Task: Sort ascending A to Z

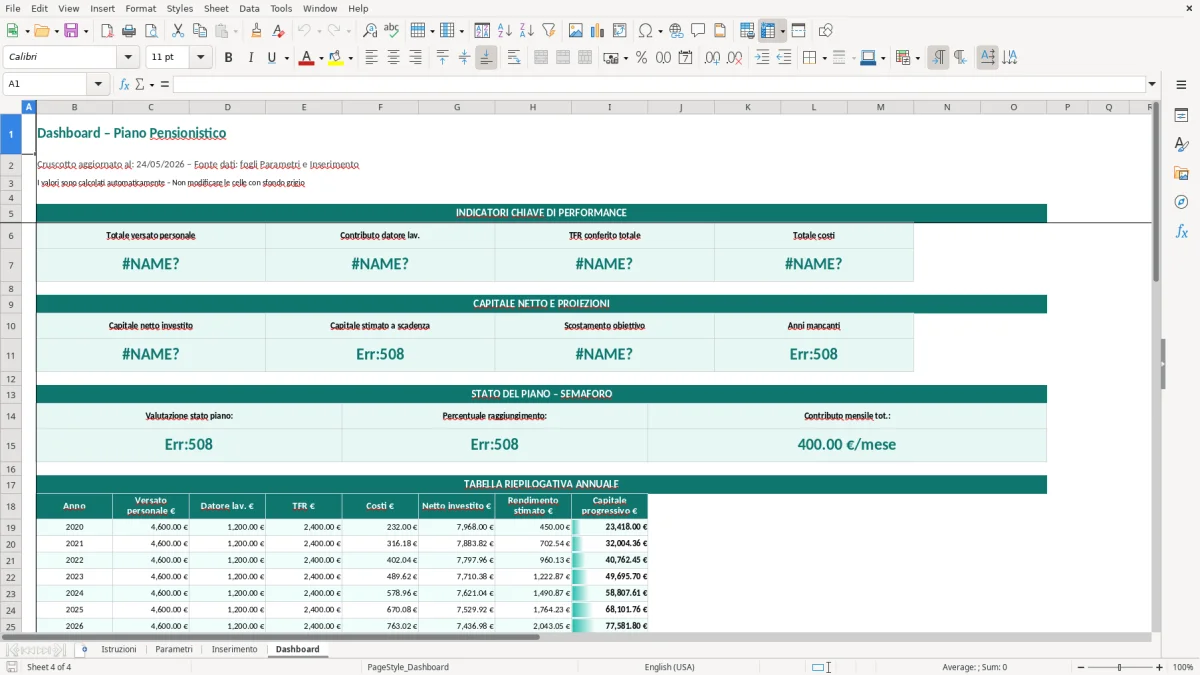Action: pyautogui.click(x=505, y=31)
